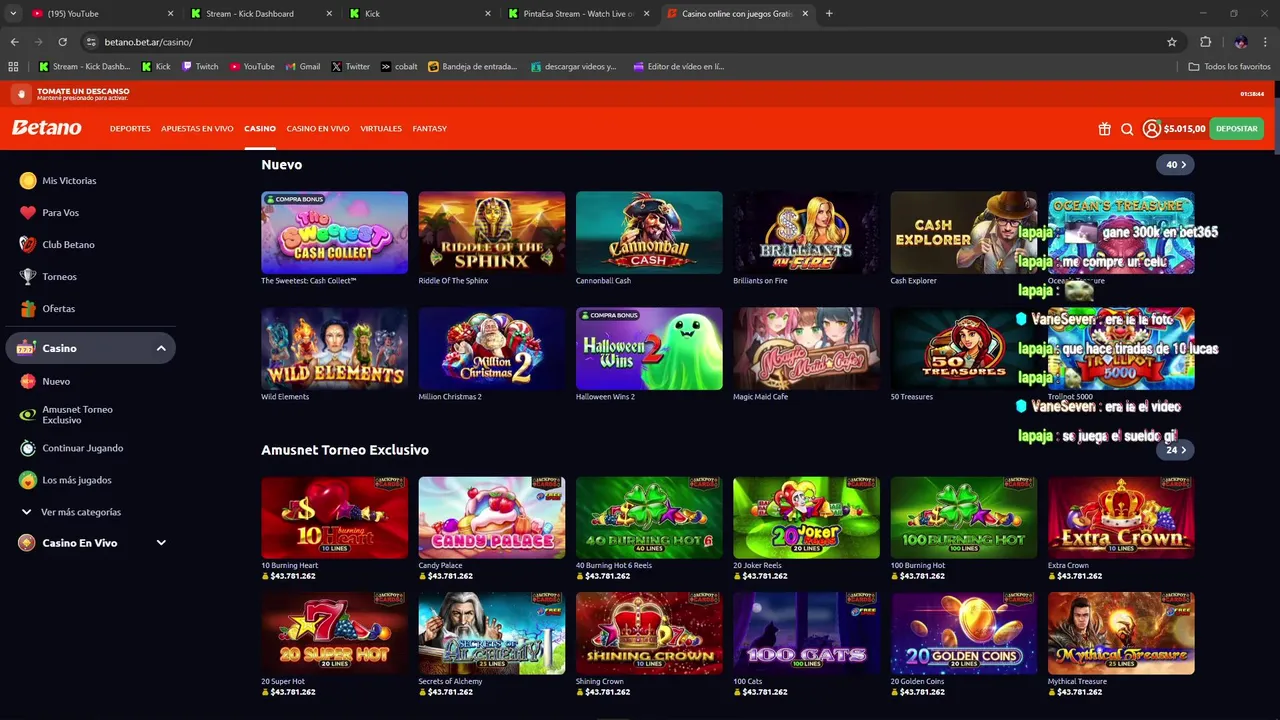Bookmark this page with the star icon

point(1172,42)
